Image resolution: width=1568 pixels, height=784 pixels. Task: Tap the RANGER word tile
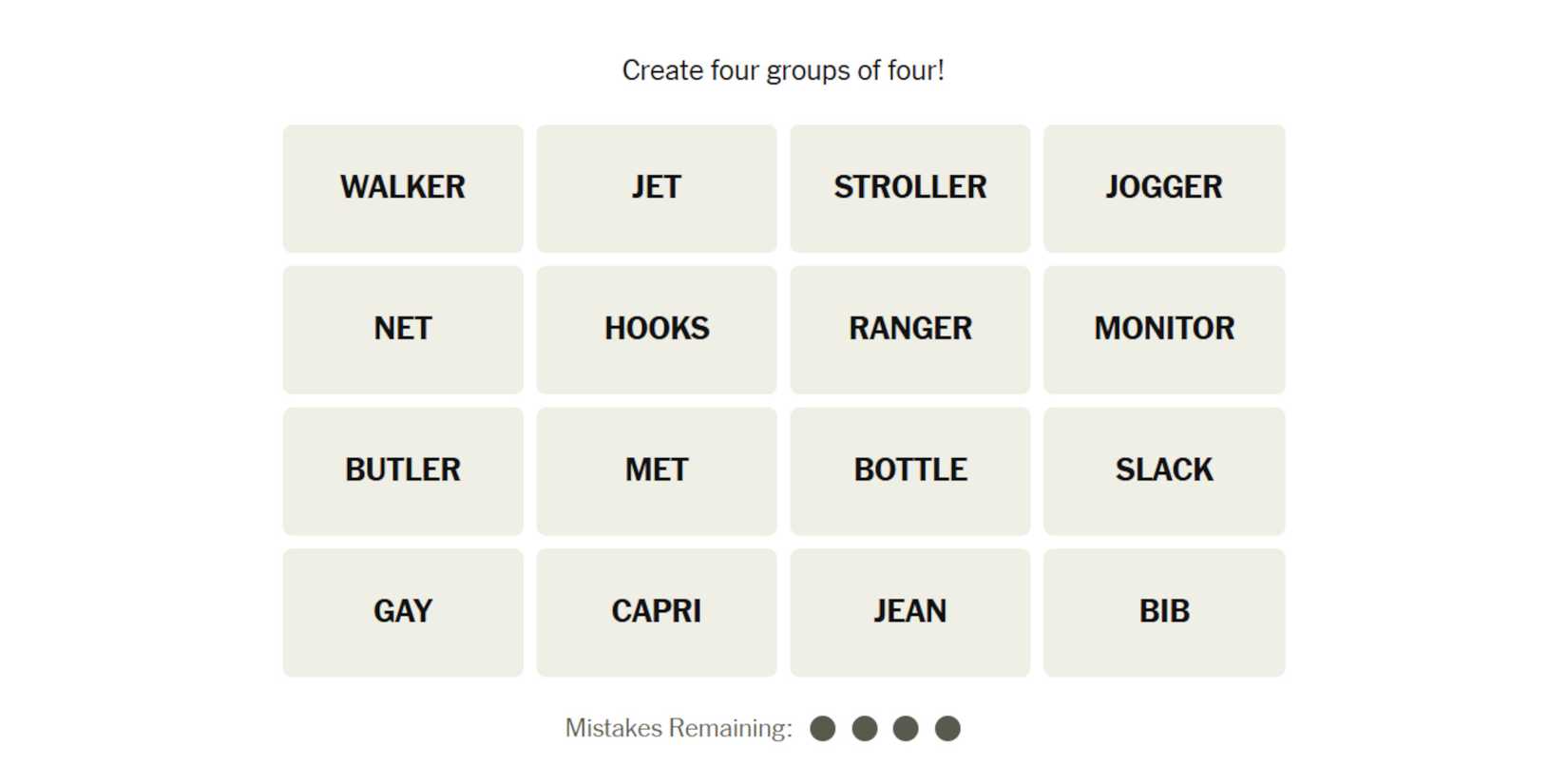point(910,330)
